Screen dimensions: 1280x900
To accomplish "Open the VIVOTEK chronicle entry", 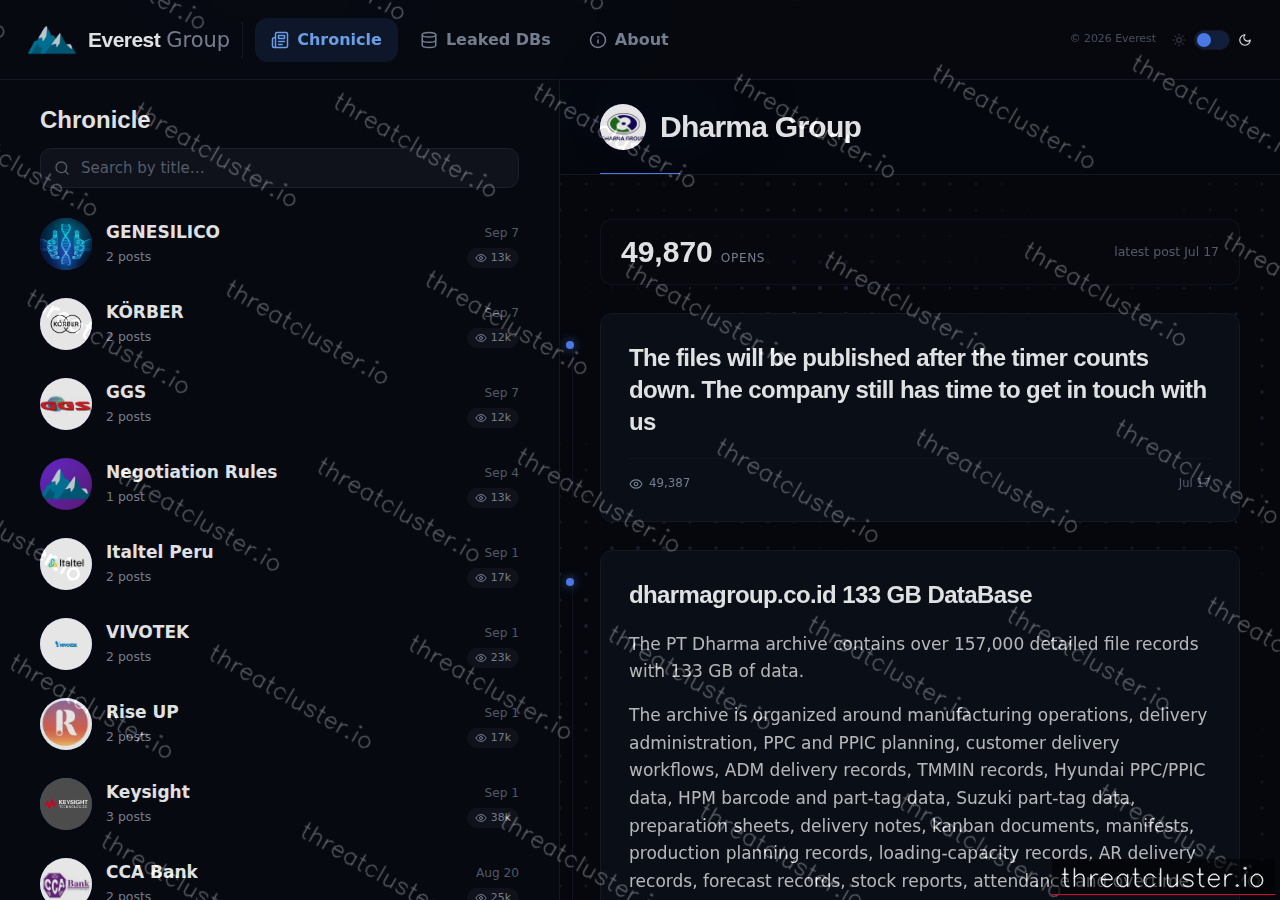I will coord(279,644).
